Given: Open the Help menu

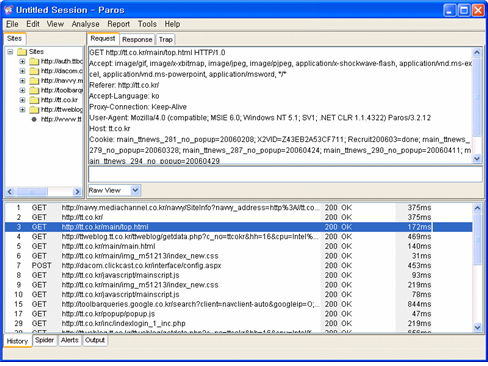Looking at the screenshot, I should [172, 24].
